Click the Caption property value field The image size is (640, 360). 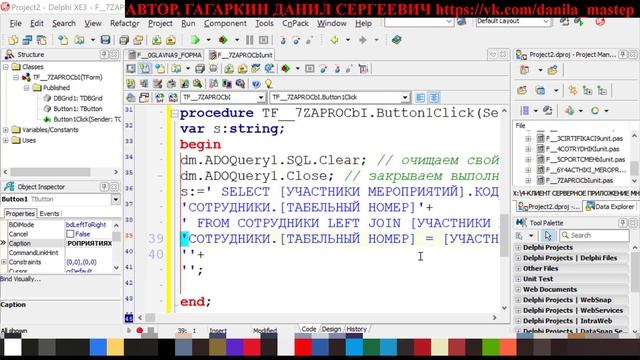click(89, 243)
